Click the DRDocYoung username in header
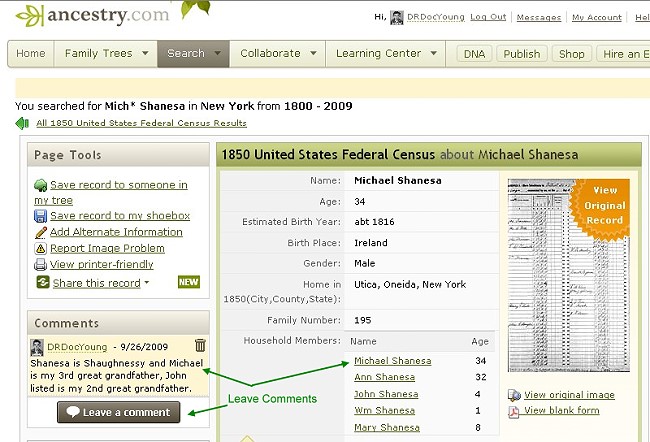650x442 pixels. [x=436, y=17]
